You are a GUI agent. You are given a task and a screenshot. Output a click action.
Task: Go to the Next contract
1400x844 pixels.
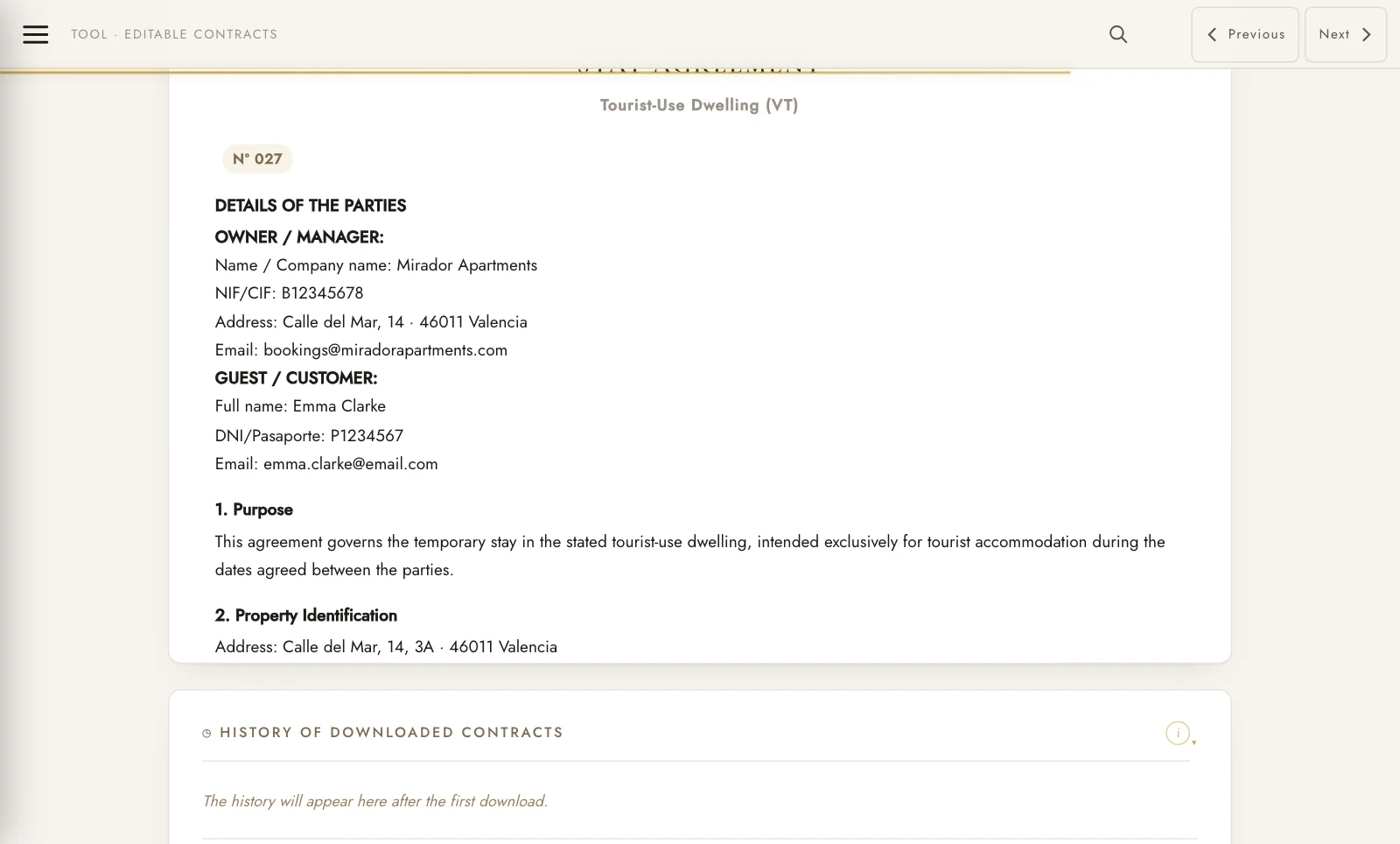1346,34
